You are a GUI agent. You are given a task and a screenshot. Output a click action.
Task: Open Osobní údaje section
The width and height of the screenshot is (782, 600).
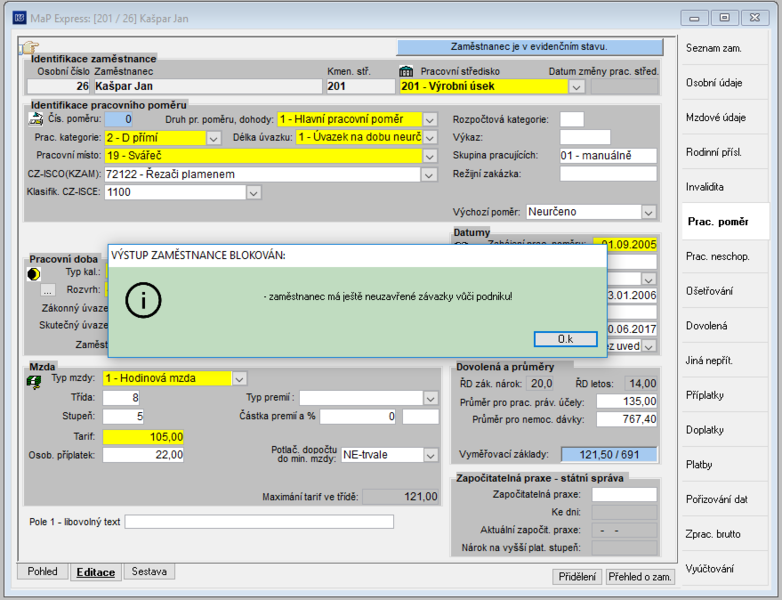(724, 83)
